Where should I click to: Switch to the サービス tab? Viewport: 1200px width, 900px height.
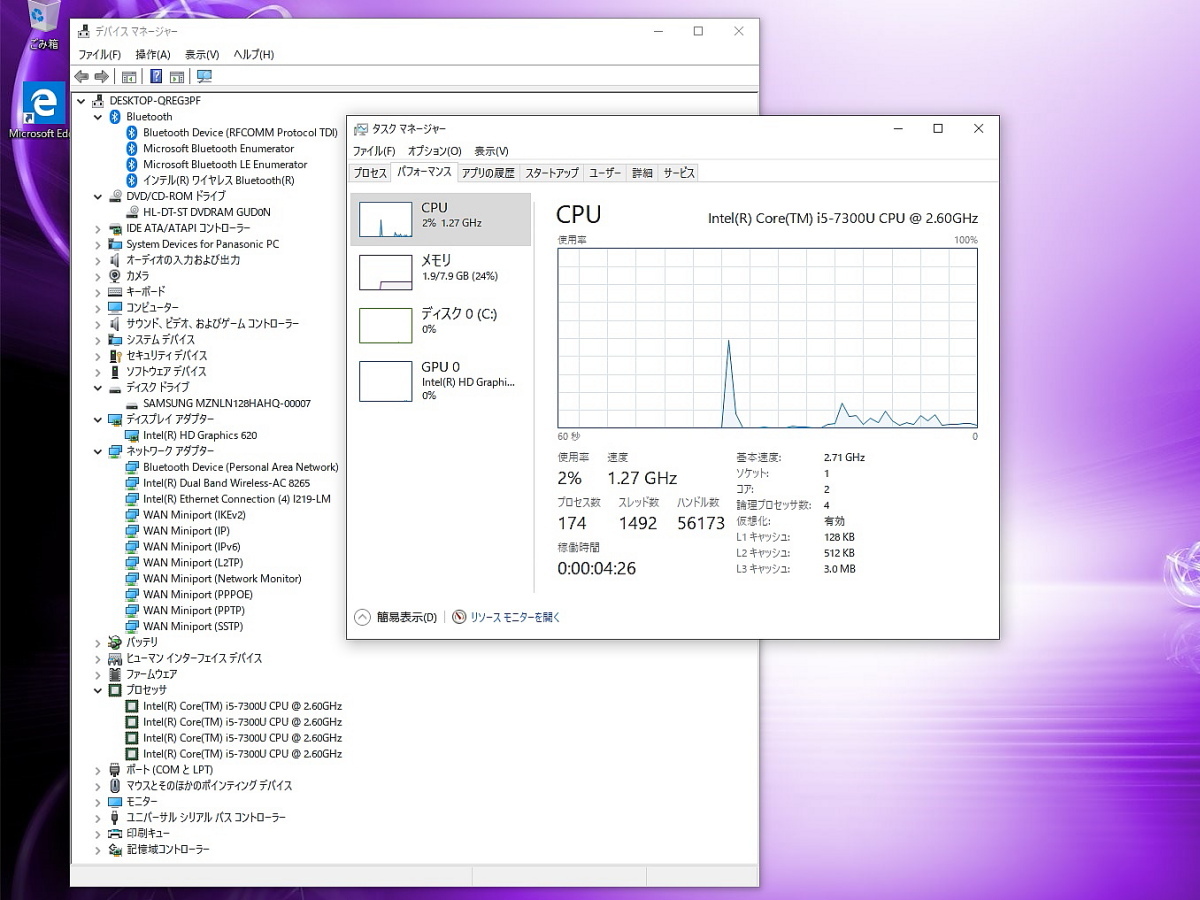[x=678, y=173]
